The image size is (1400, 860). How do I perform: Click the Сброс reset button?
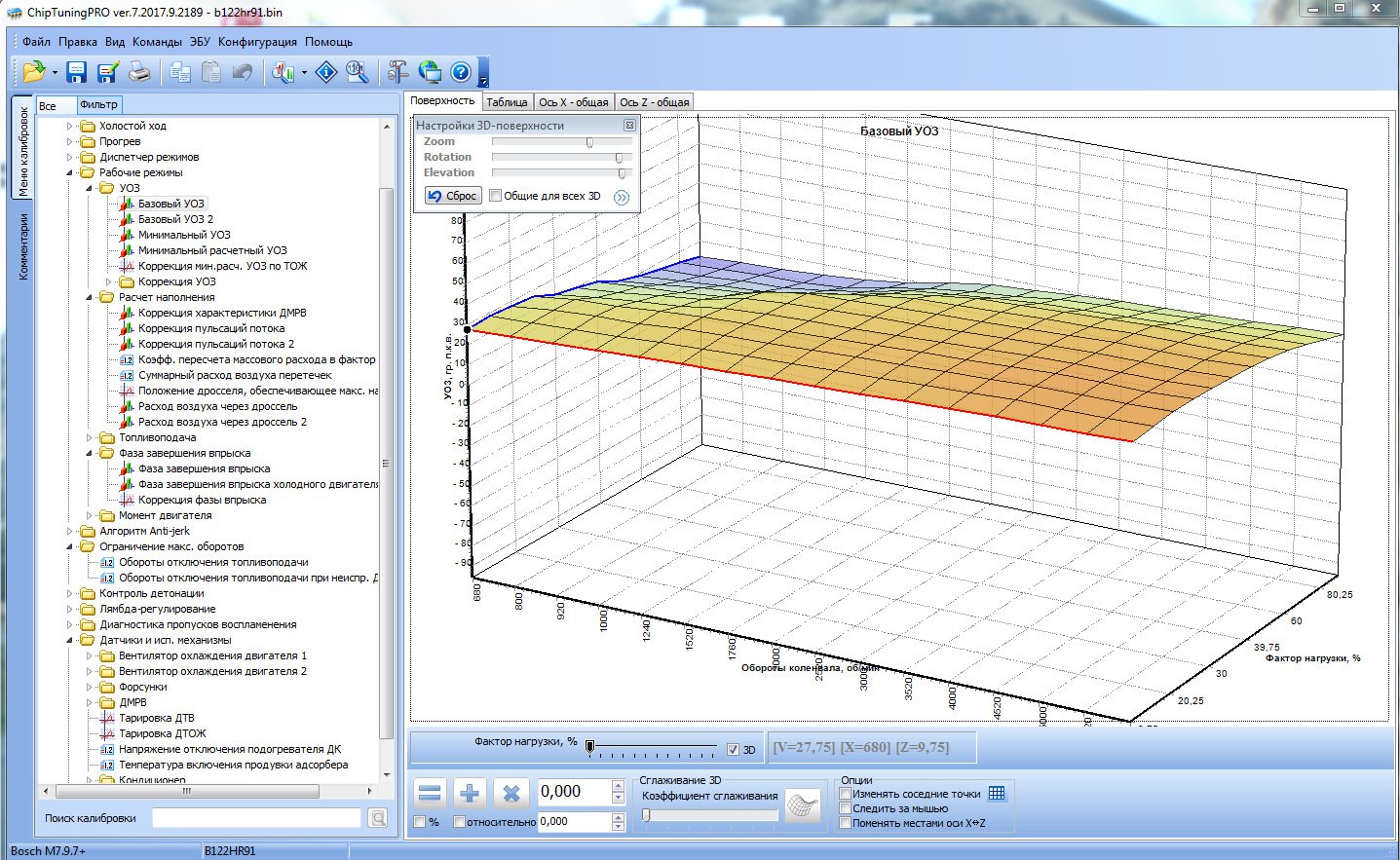(453, 196)
